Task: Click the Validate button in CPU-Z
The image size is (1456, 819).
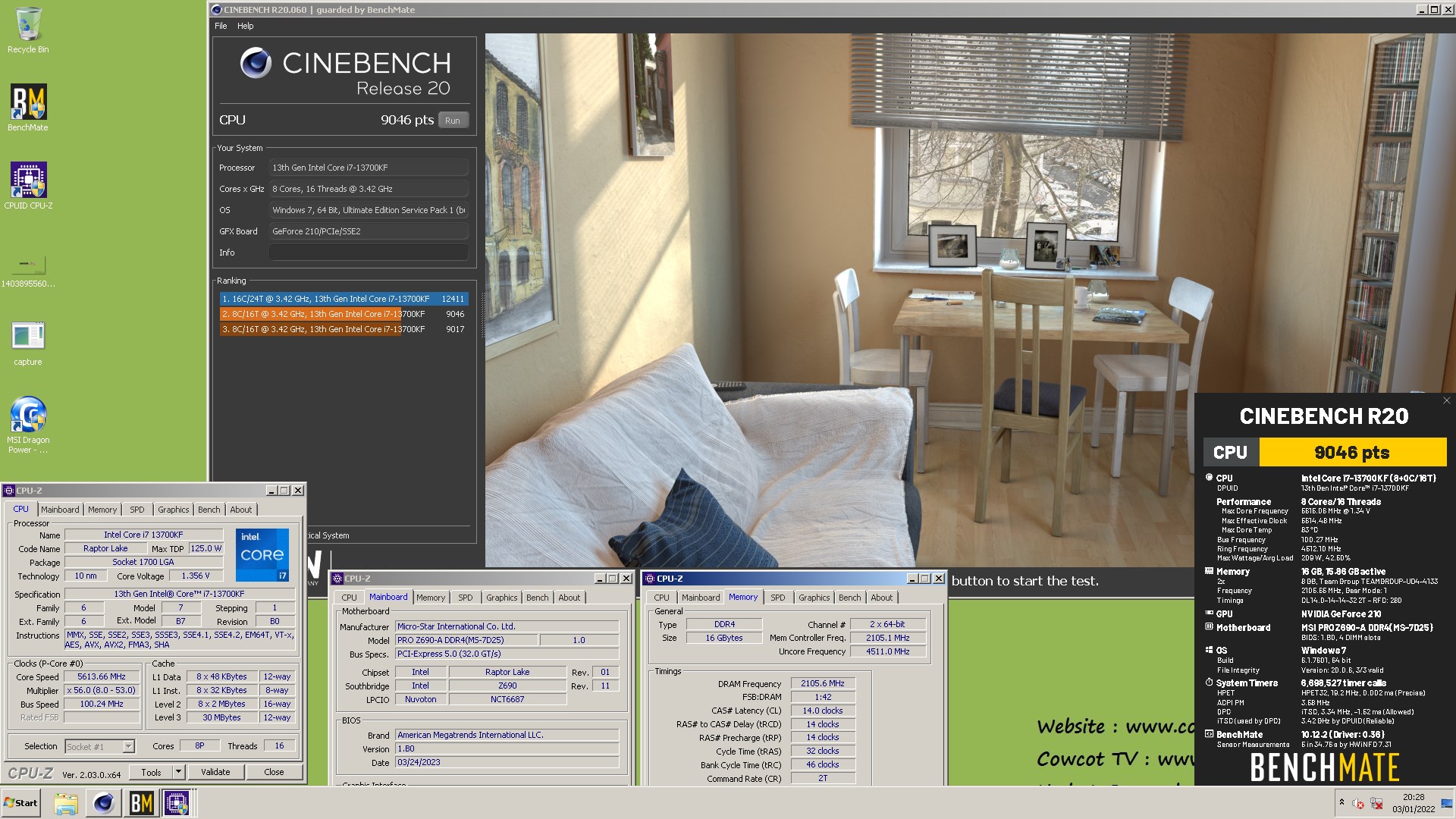Action: tap(215, 772)
